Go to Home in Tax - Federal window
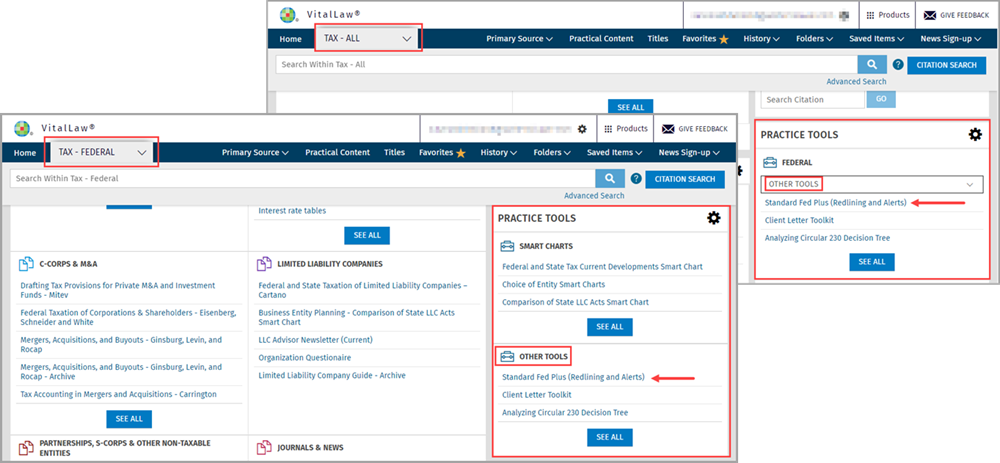Screen dimensions: 1000x463 pos(25,152)
